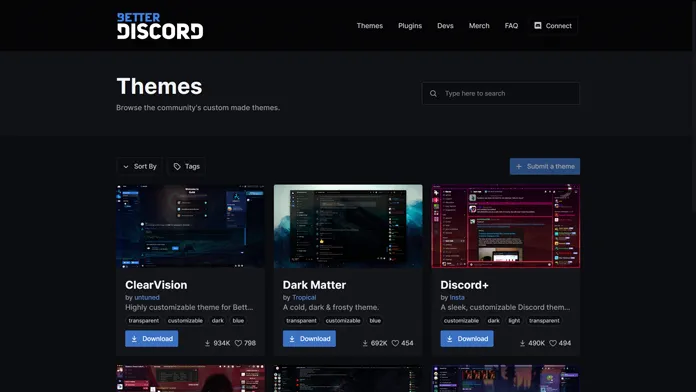Click "A sleek, customizable Discord them..." description
Screen dimensions: 696x392
(x=505, y=307)
